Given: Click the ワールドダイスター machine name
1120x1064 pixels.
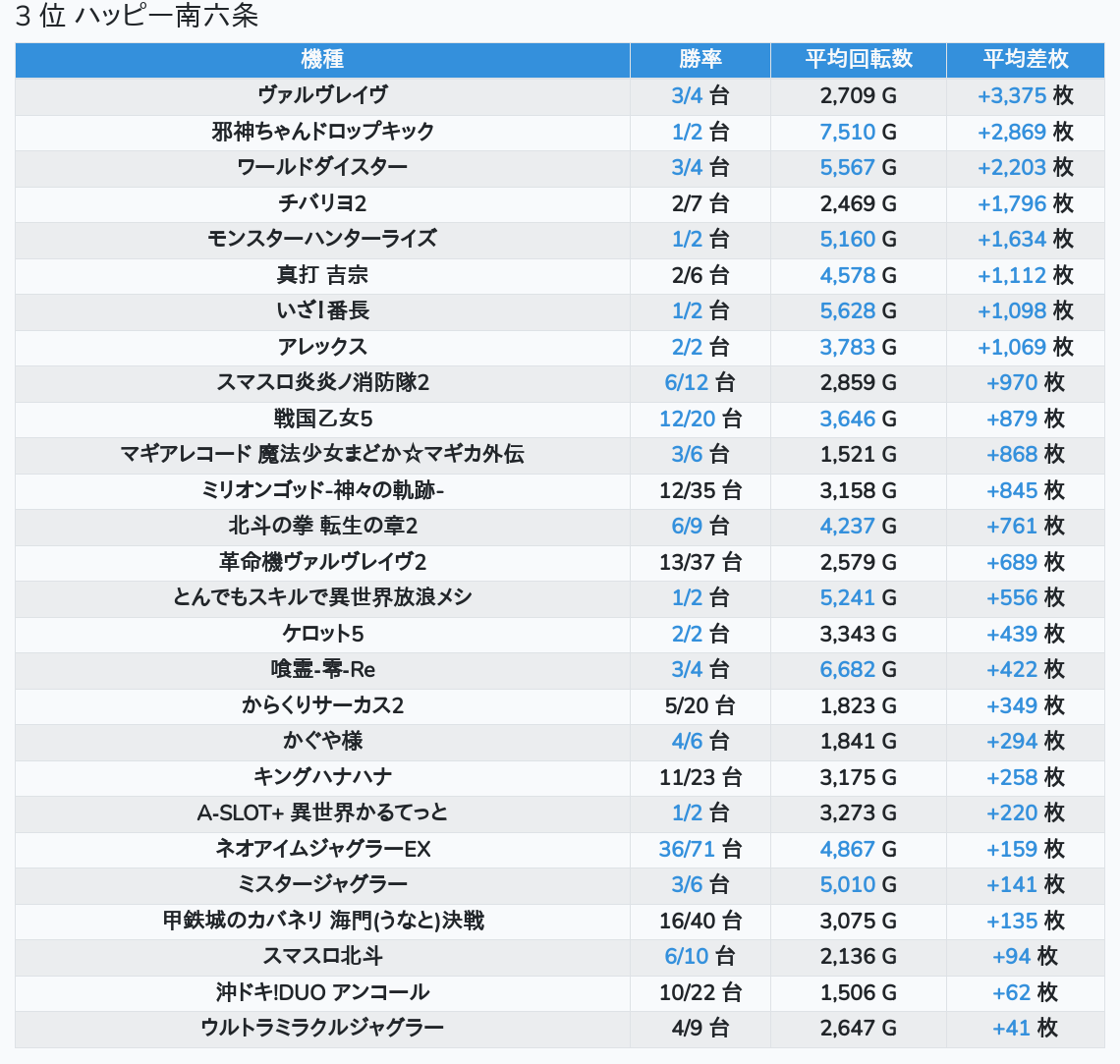Looking at the screenshot, I should coord(322,167).
